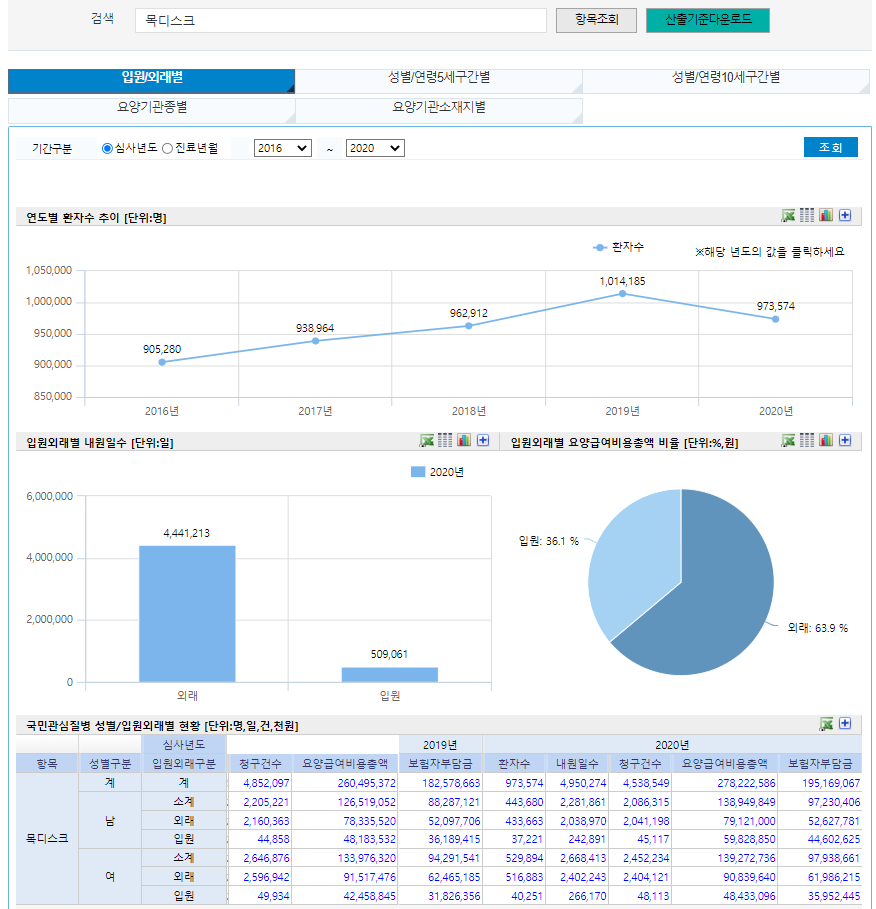
Task: Show chart view icon for 요양급여비용총액 비율 section
Action: pyautogui.click(x=826, y=441)
